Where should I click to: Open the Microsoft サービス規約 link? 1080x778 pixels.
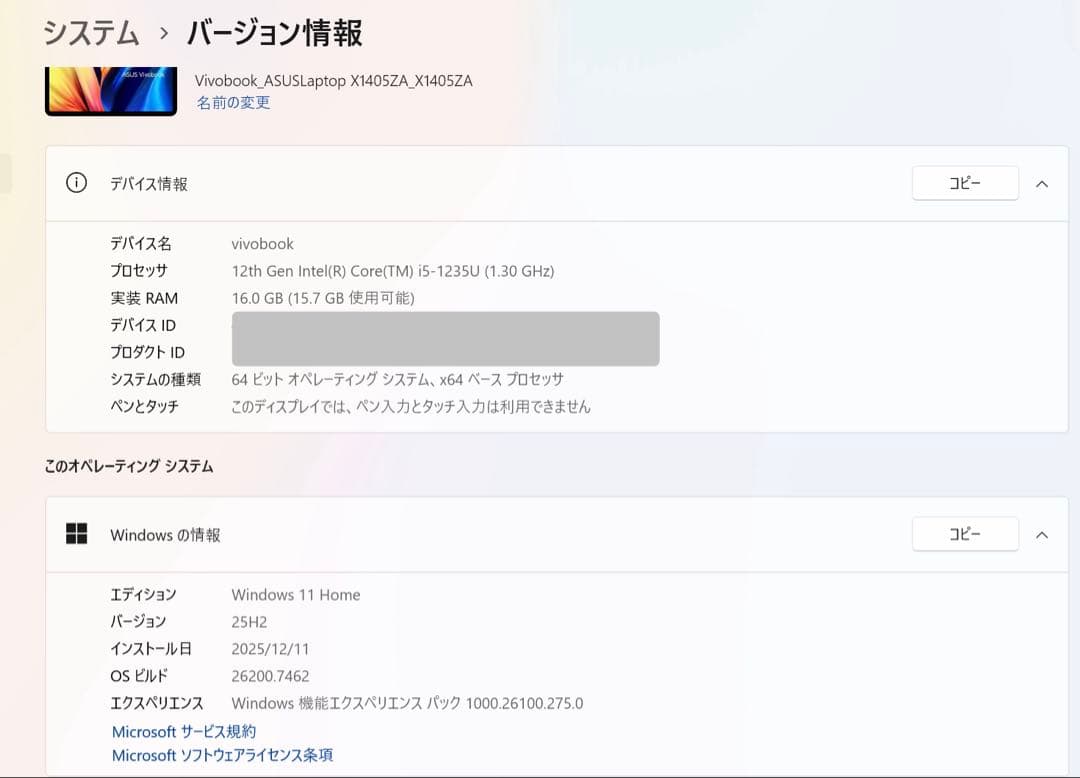[184, 731]
